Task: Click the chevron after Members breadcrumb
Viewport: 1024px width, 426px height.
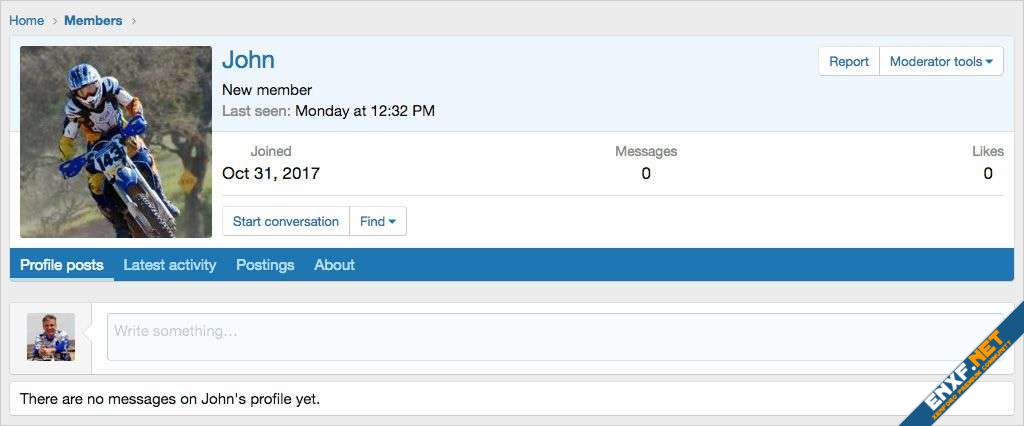Action: pyautogui.click(x=134, y=20)
